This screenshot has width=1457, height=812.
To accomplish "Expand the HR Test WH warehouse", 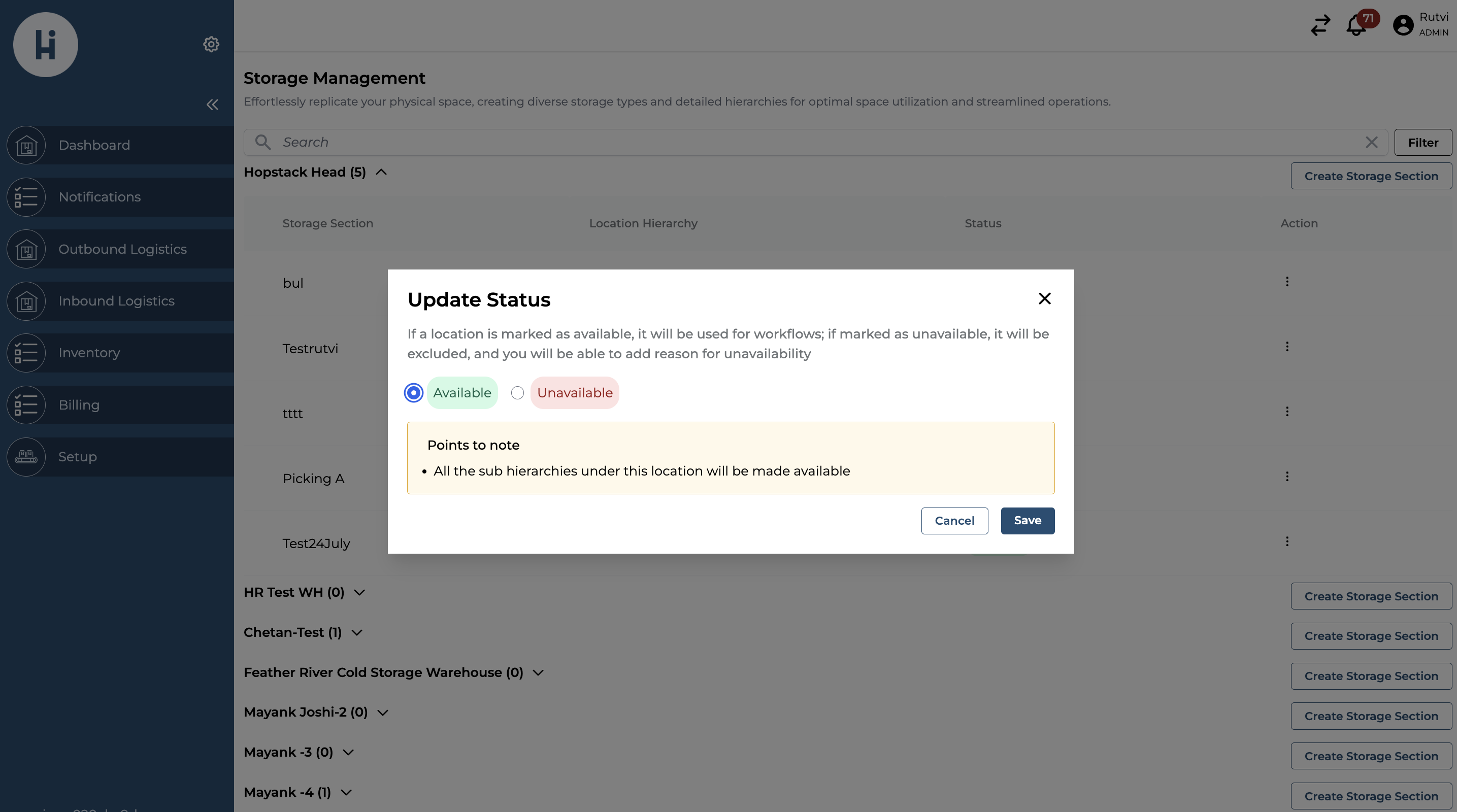I will 358,593.
